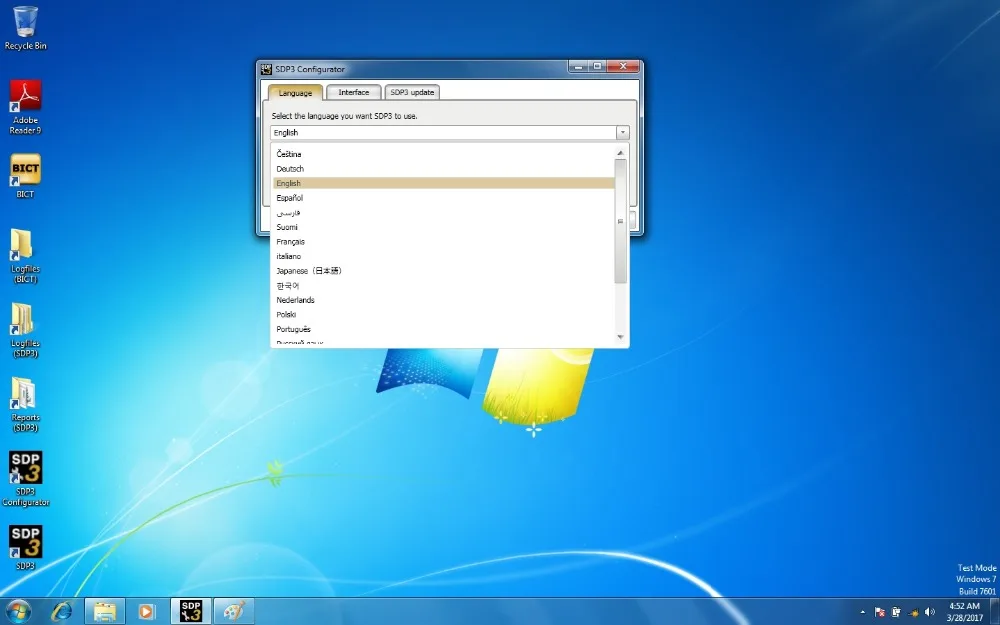1000x625 pixels.
Task: Choose Japanese (日本語) from the list
Action: pyautogui.click(x=443, y=271)
